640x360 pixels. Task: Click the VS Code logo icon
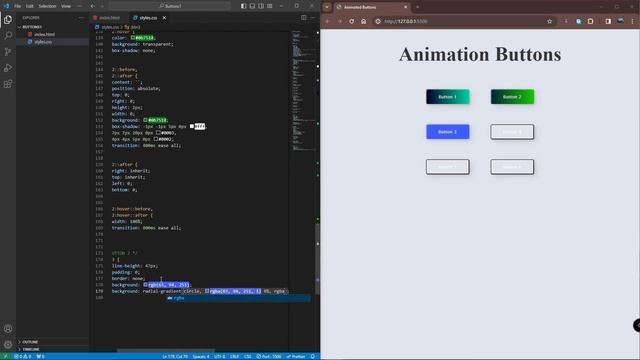[6, 6]
